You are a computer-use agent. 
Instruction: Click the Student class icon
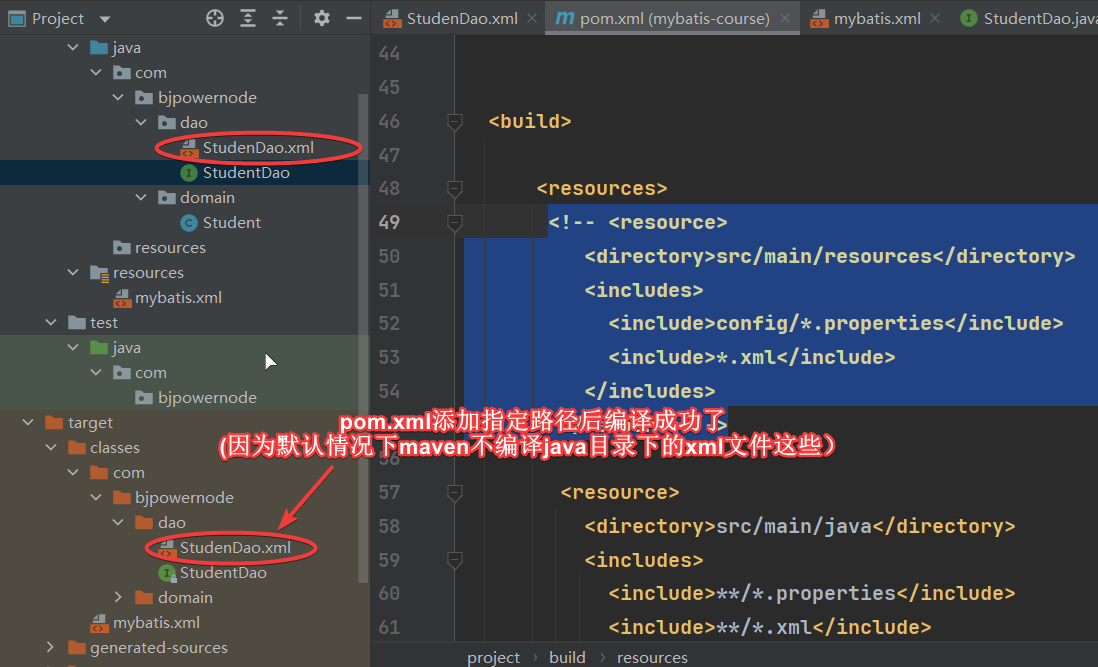point(188,223)
